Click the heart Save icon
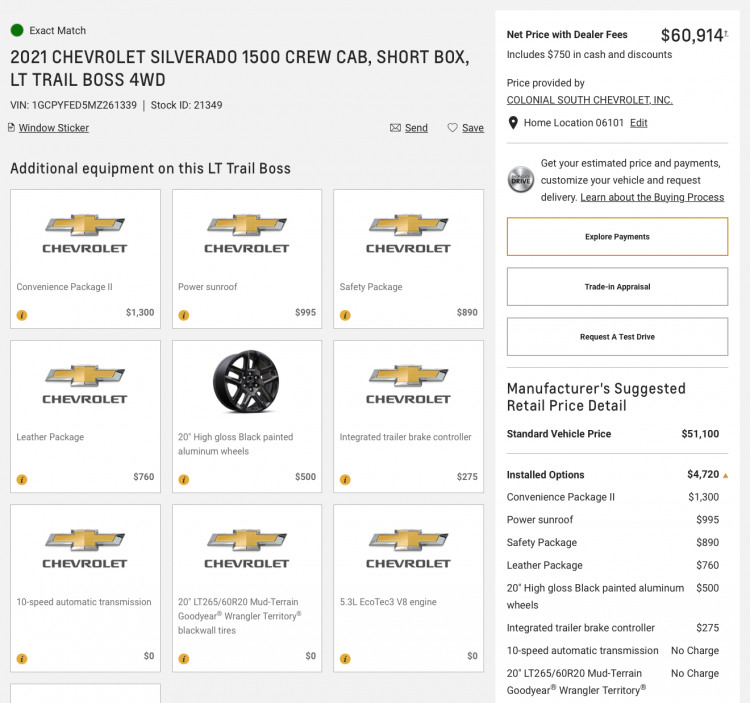This screenshot has height=703, width=750. [x=452, y=128]
